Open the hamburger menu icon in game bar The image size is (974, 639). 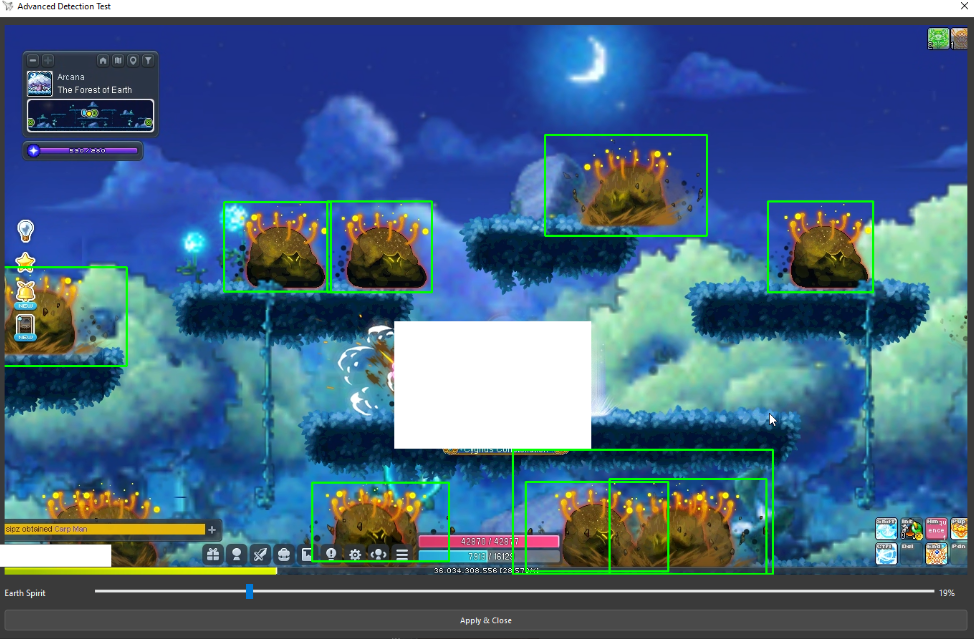point(402,553)
